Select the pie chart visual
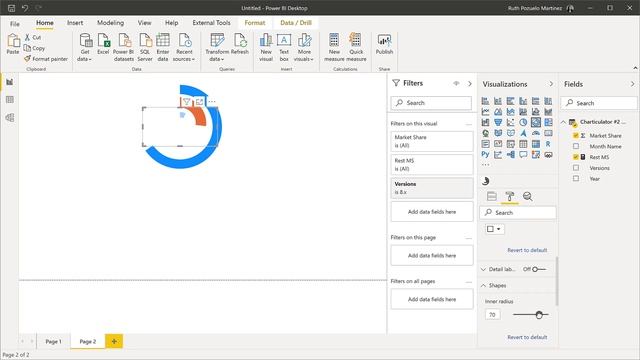Screen dimensions: 640x360 (x=523, y=122)
